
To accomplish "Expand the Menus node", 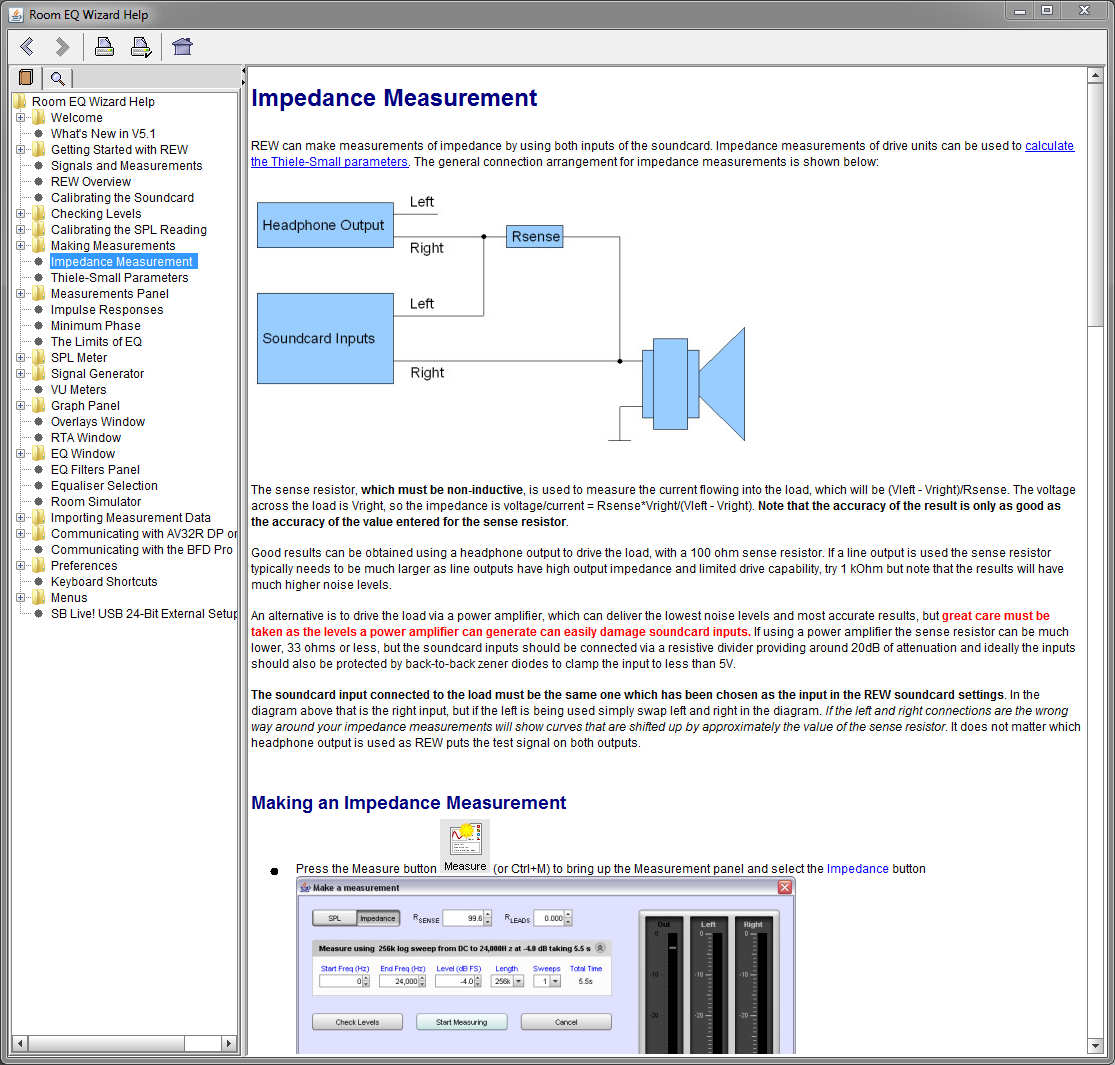I will [x=20, y=598].
